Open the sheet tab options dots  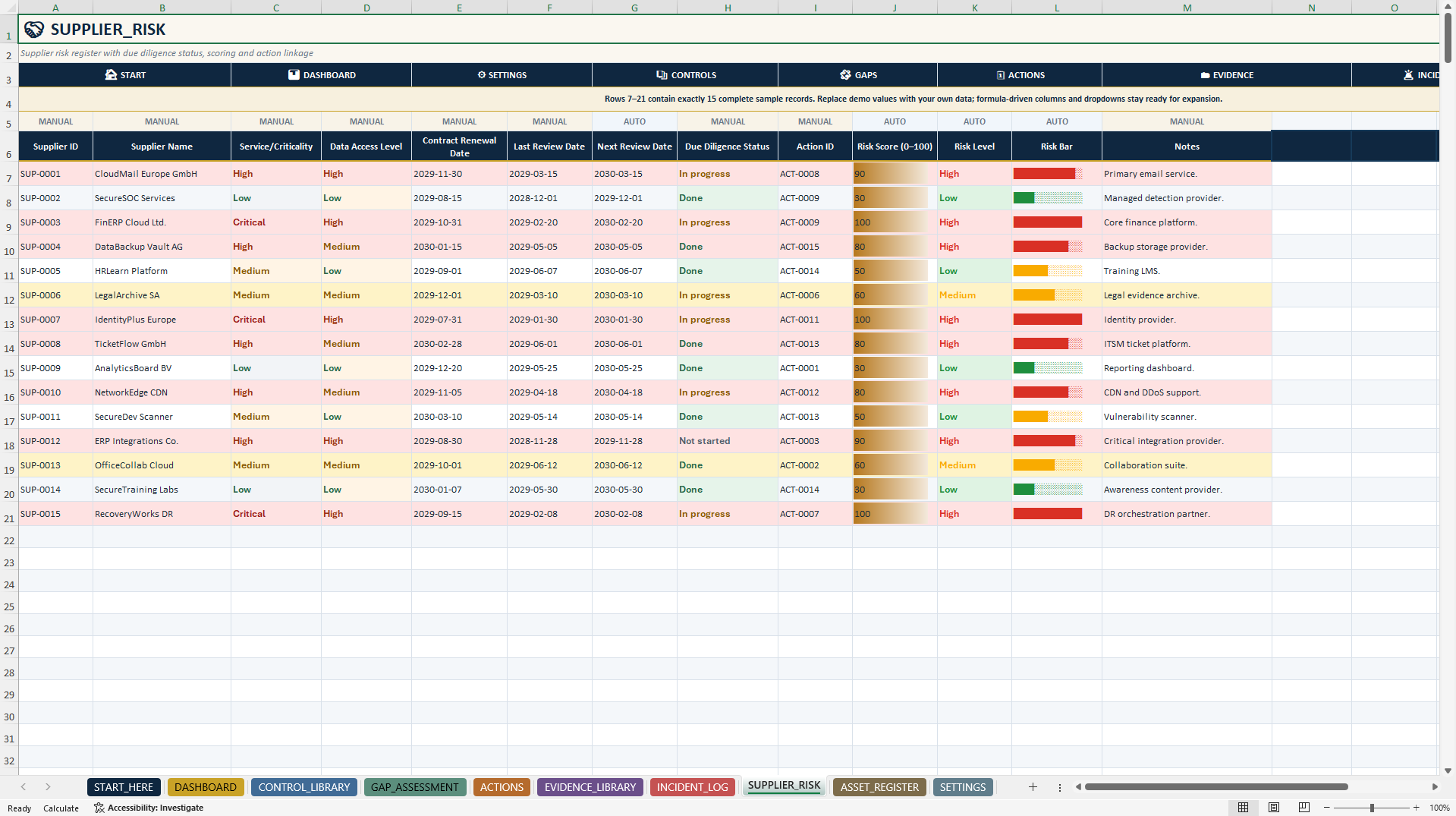click(1059, 787)
